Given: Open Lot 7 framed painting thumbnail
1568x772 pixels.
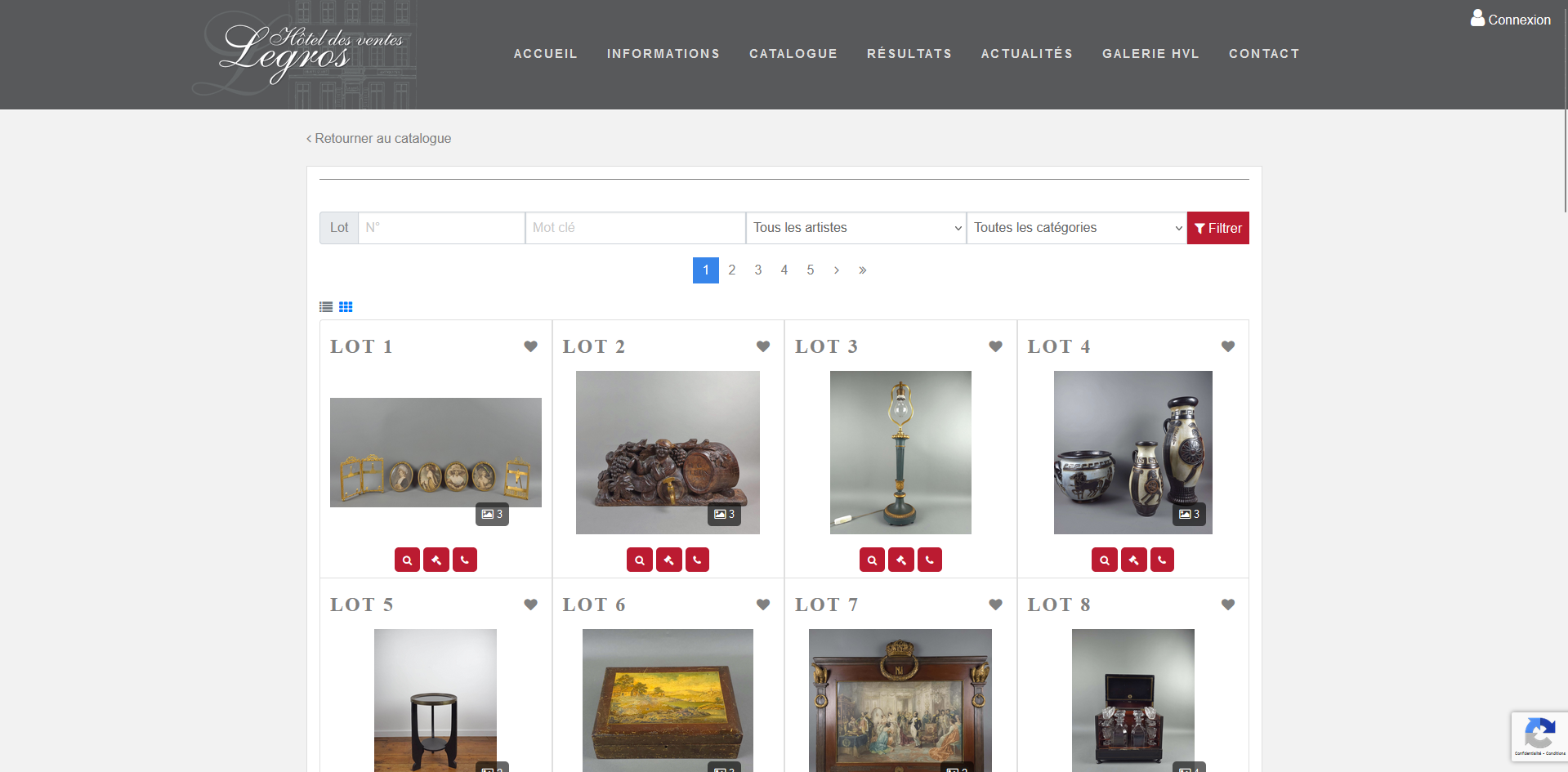Looking at the screenshot, I should tap(900, 700).
